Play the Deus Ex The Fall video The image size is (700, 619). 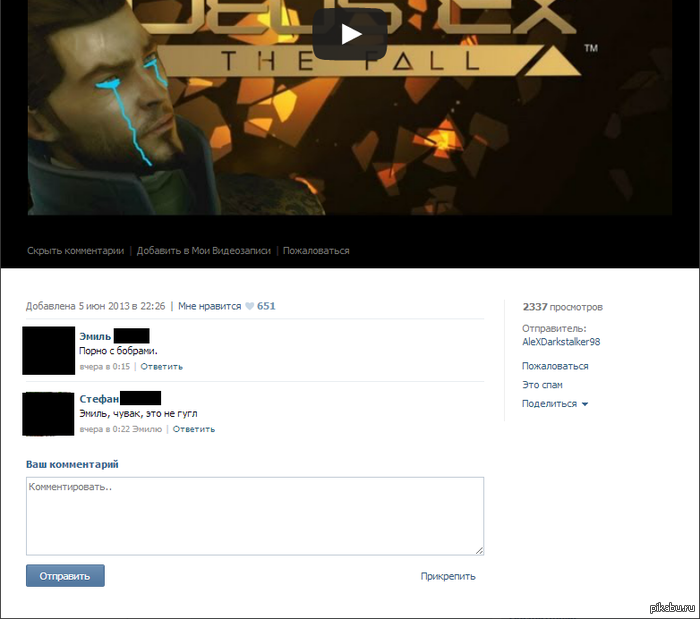(x=350, y=34)
